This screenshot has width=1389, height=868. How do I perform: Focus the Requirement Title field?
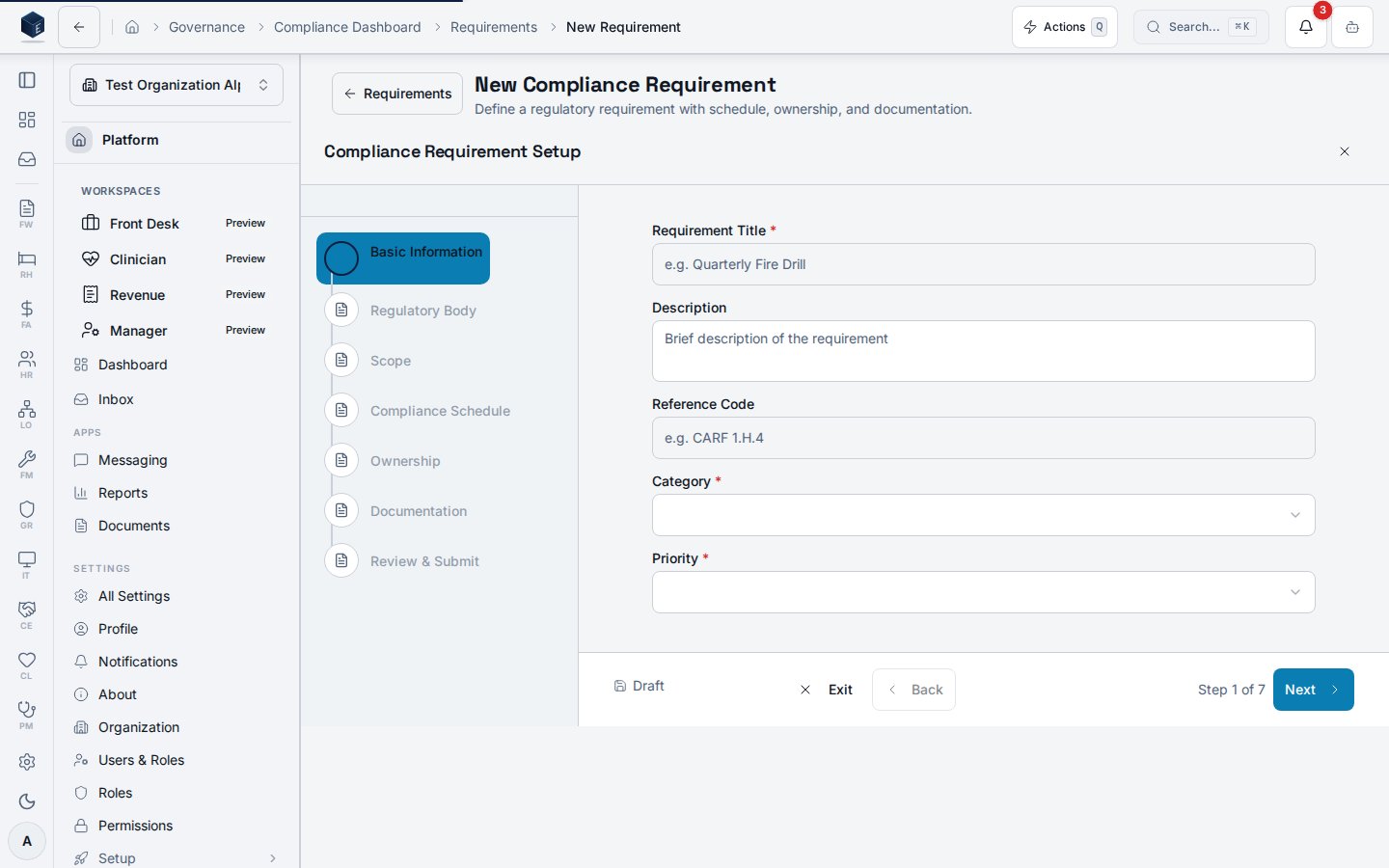click(x=983, y=264)
